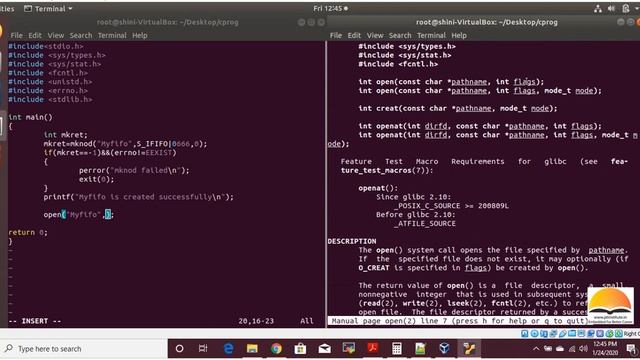Click the Windows volume tray icon
The image size is (640, 360).
click(x=584, y=349)
